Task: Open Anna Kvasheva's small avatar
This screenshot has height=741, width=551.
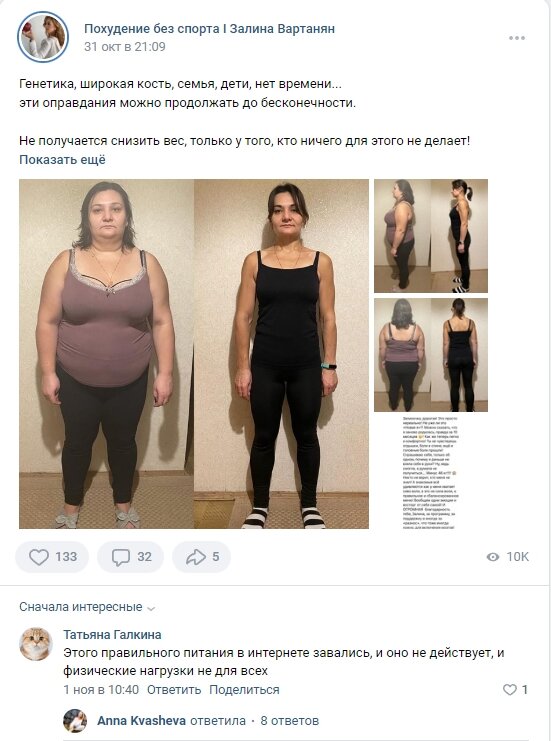Action: tap(75, 720)
